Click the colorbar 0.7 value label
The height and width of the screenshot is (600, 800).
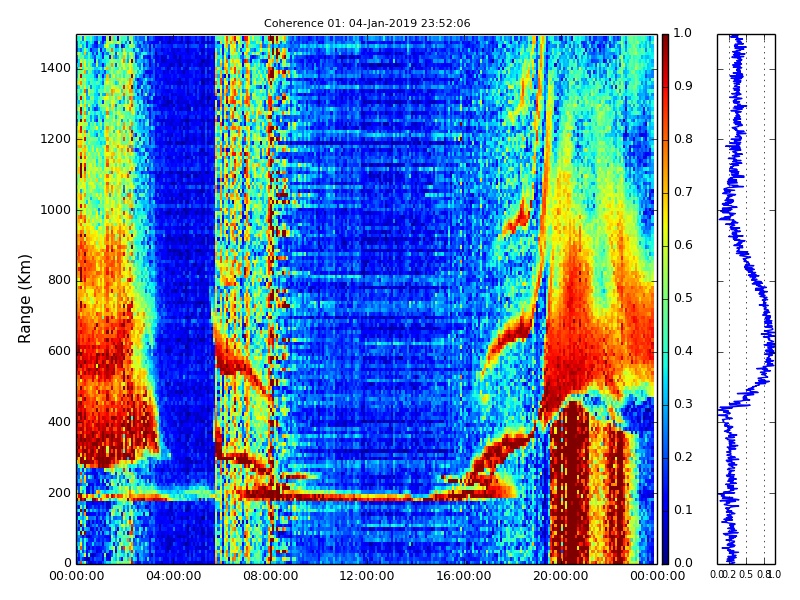coord(683,192)
